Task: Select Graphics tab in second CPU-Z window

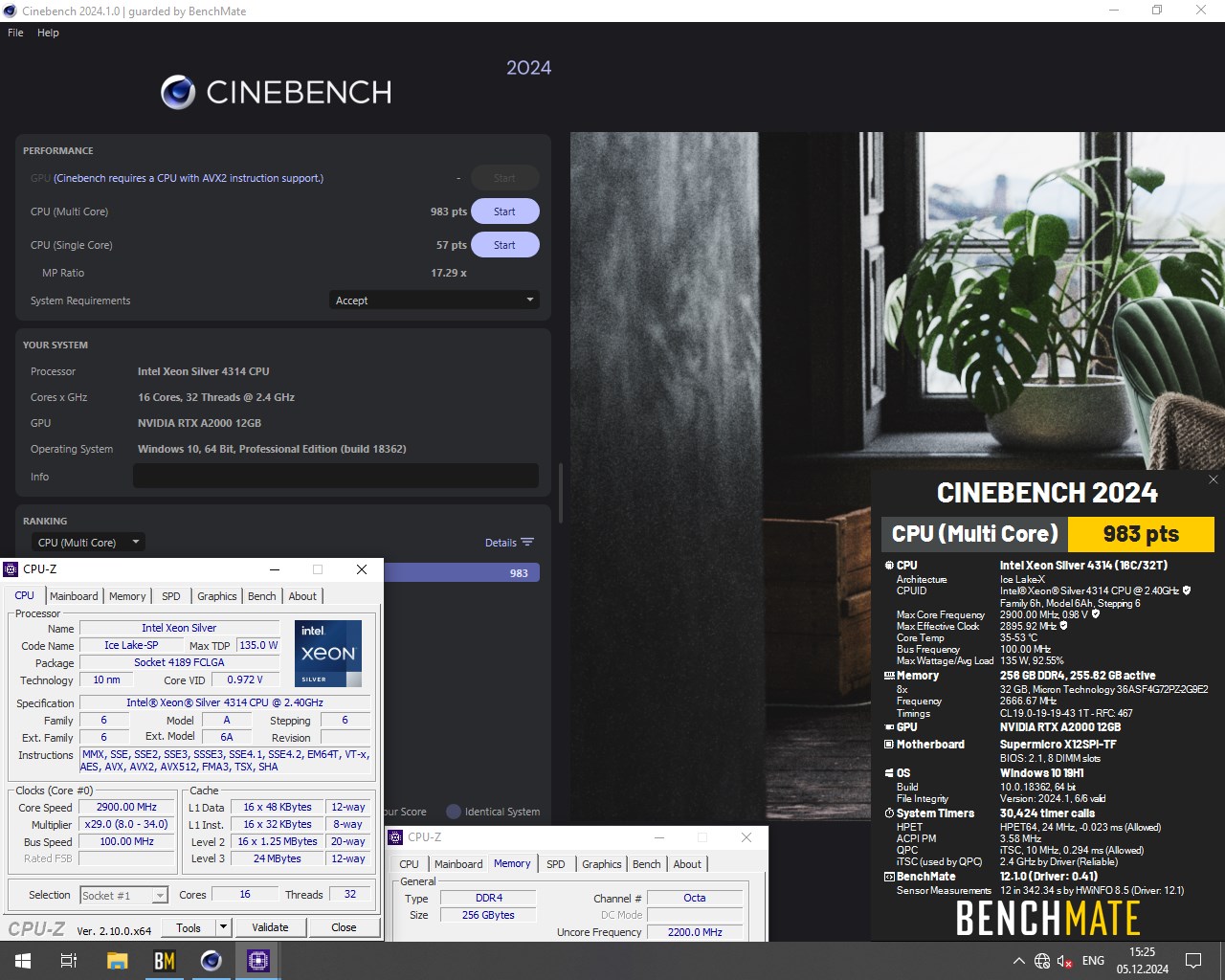Action: click(602, 864)
